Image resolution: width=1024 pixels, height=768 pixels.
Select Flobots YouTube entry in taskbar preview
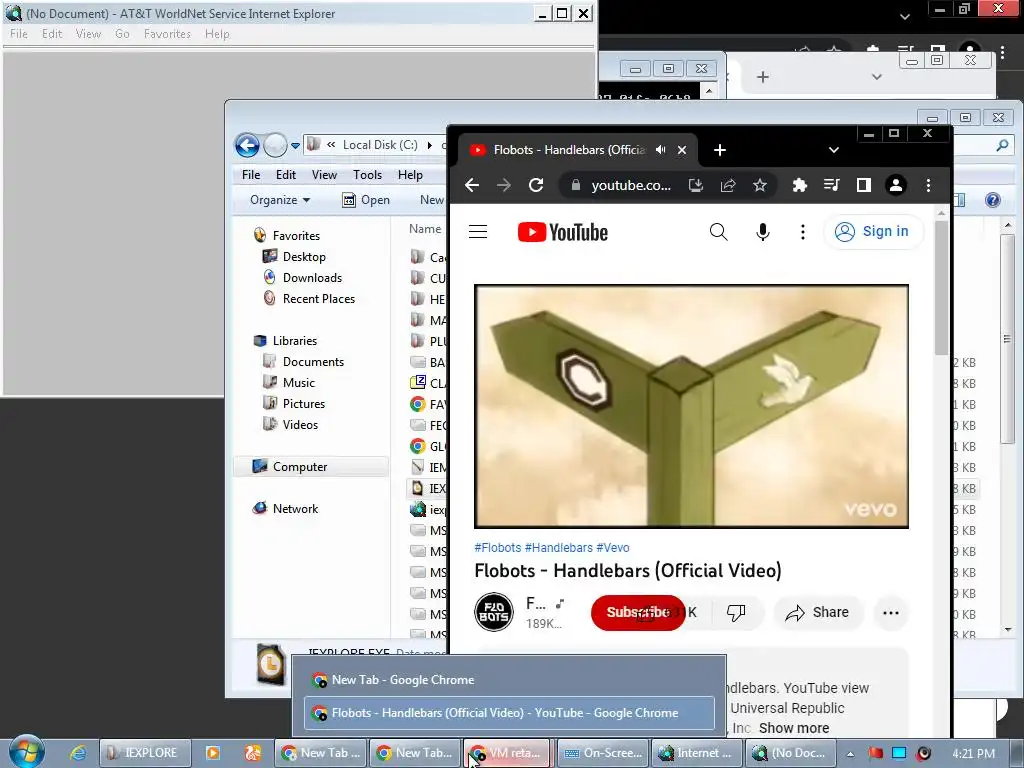[x=509, y=713]
